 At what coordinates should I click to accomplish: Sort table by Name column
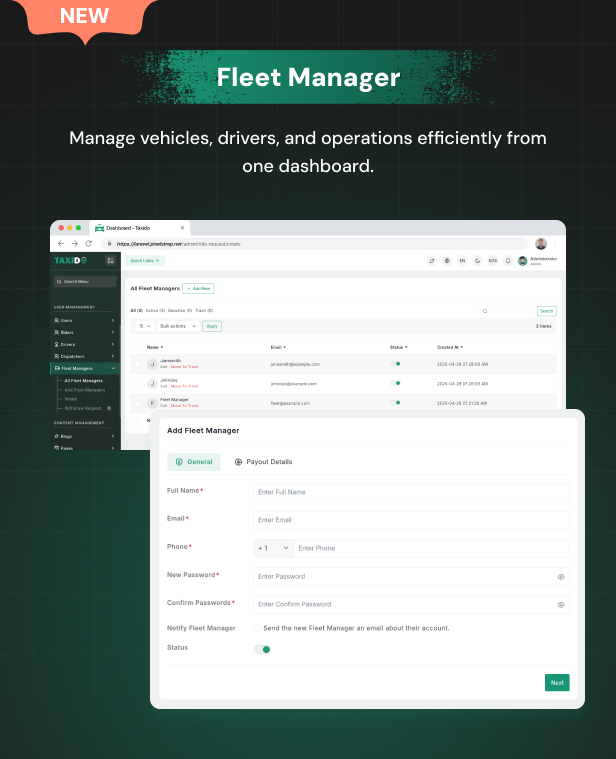click(155, 348)
